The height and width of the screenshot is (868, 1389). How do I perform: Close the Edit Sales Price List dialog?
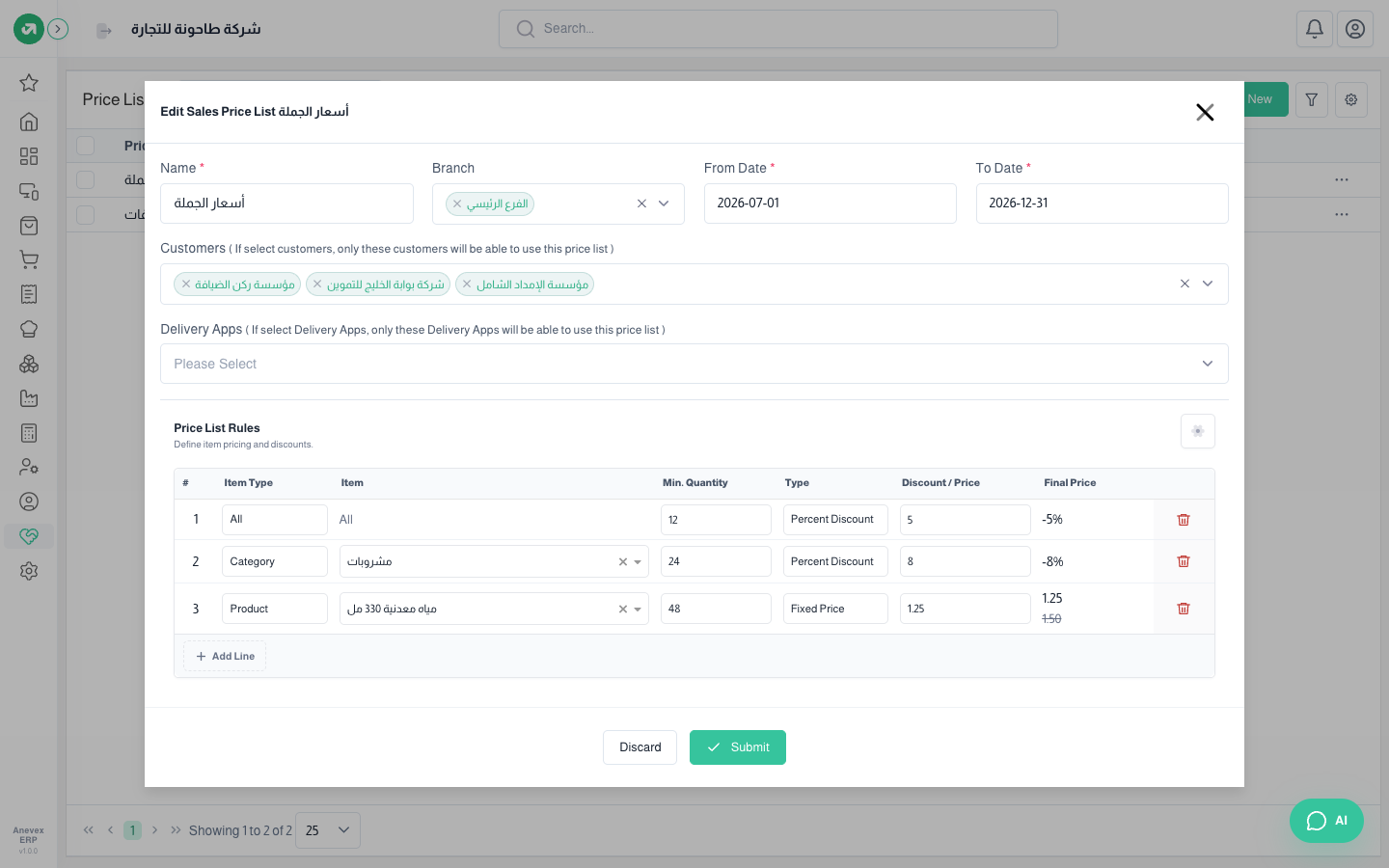pyautogui.click(x=1205, y=112)
